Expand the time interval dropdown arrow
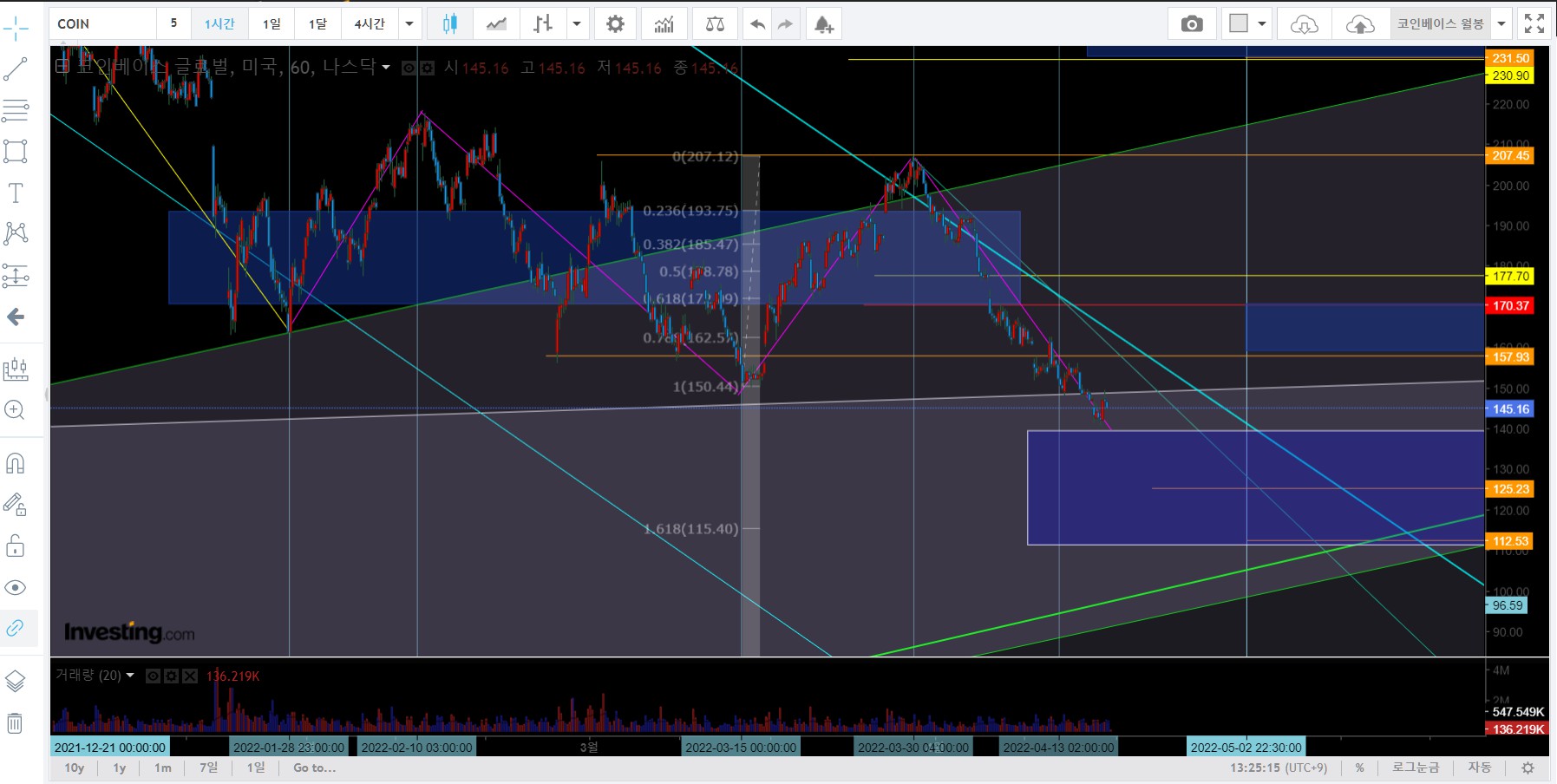The image size is (1557, 784). [409, 24]
